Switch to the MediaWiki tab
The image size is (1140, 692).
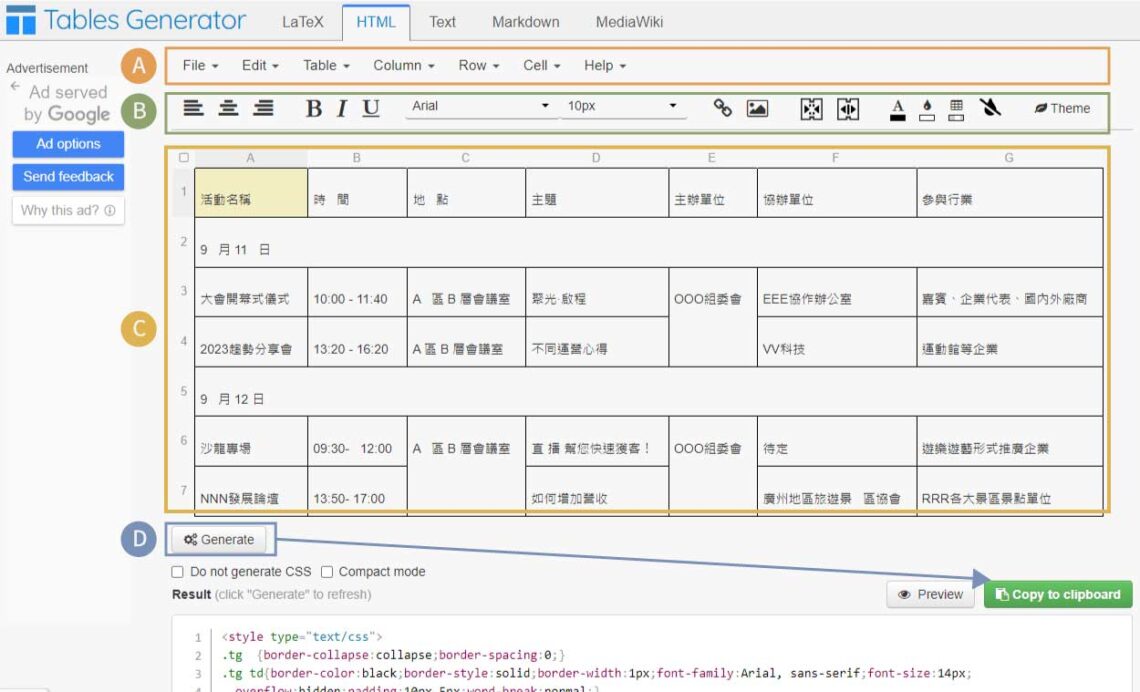(629, 22)
